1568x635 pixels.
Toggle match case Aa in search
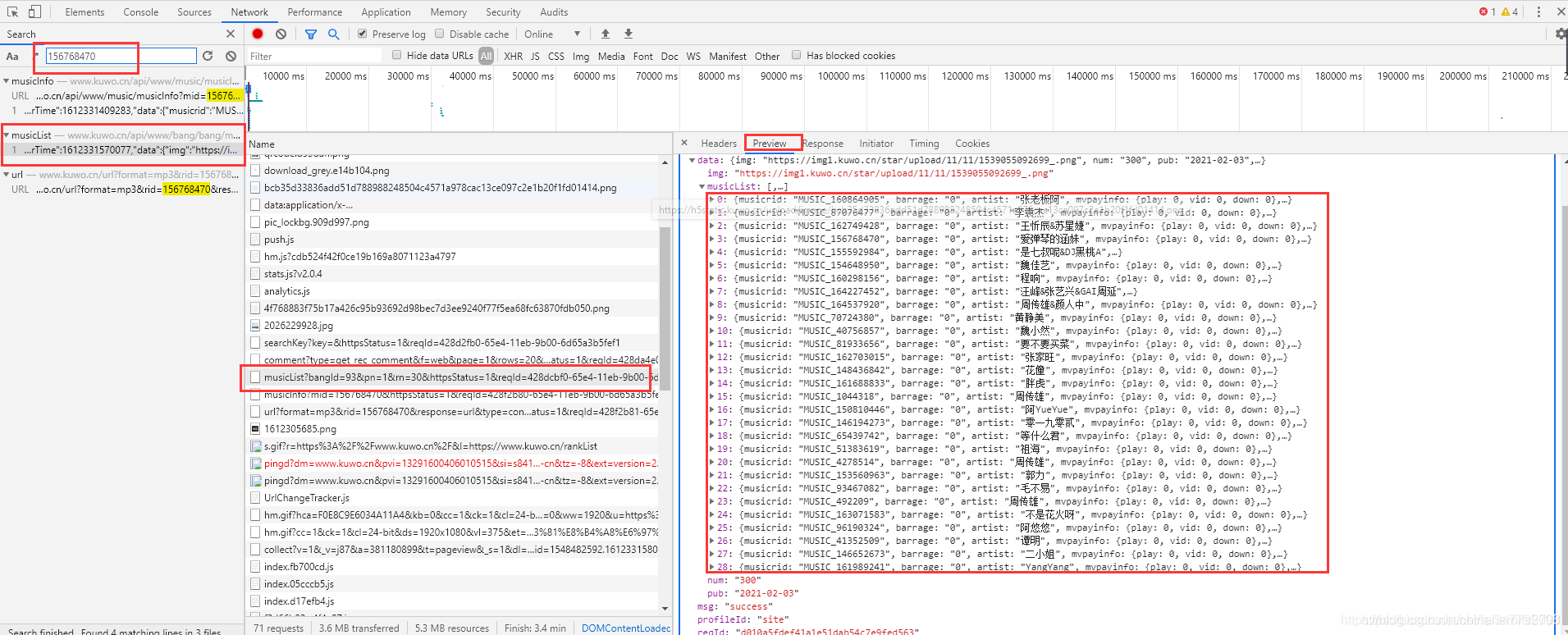click(x=12, y=57)
